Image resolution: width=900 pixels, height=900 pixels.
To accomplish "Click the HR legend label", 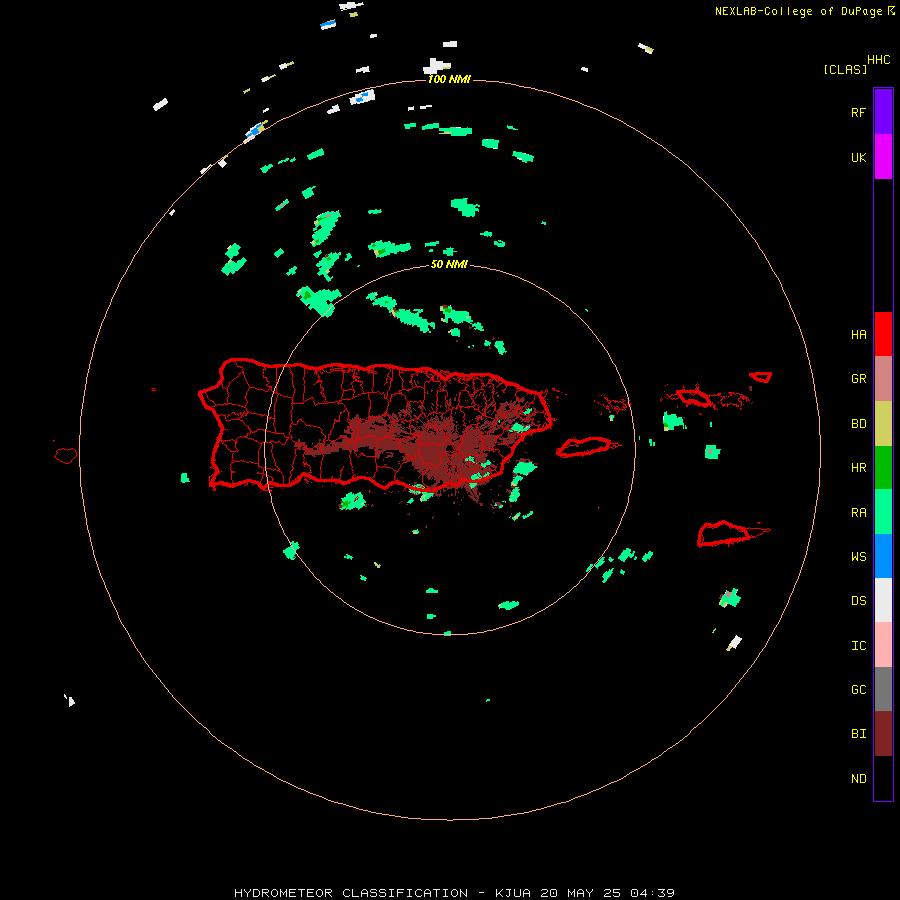I will click(858, 467).
